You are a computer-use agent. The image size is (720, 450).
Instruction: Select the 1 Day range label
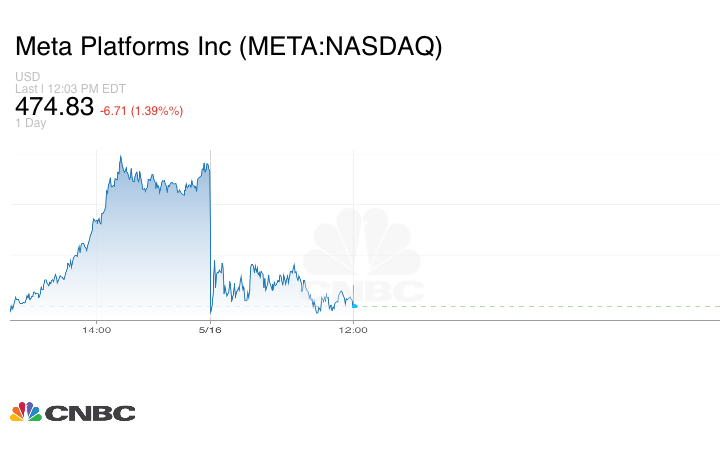pyautogui.click(x=30, y=123)
